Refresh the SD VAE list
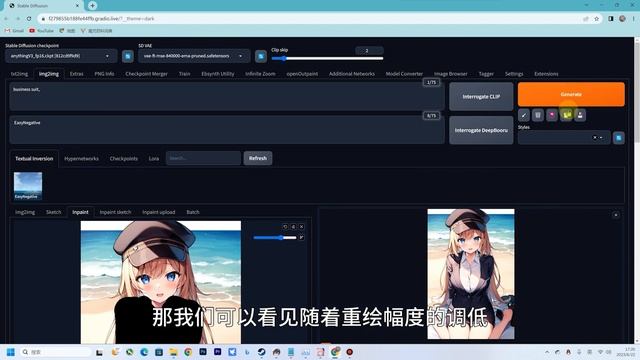640x360 pixels. pos(260,56)
